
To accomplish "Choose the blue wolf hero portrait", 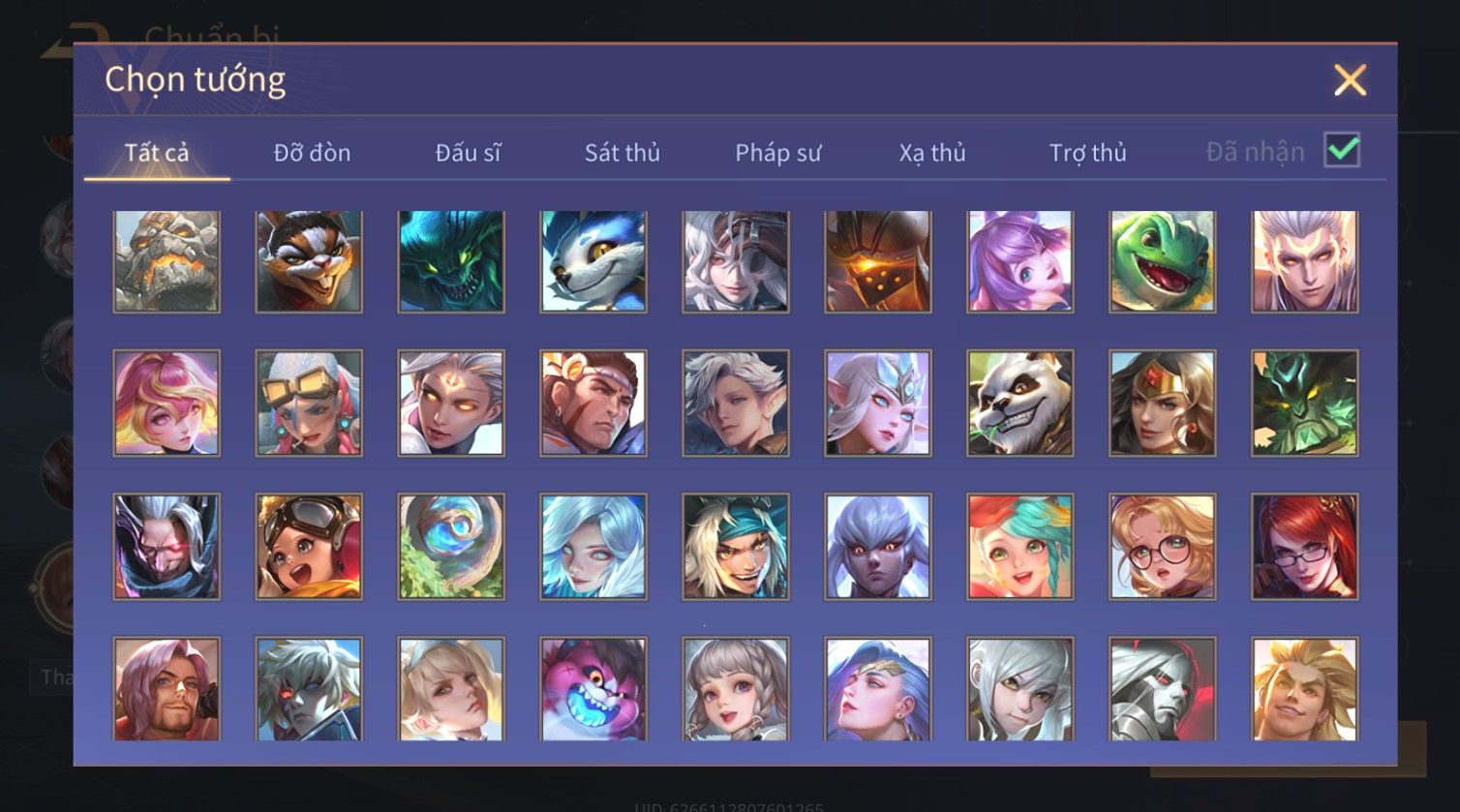I will (593, 261).
